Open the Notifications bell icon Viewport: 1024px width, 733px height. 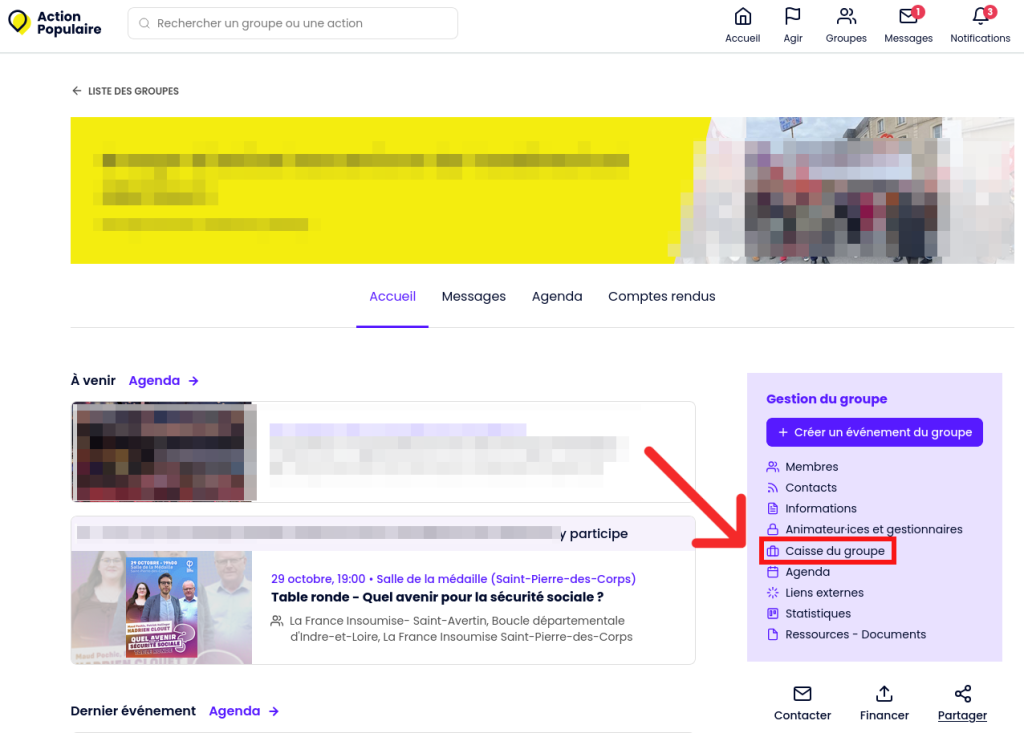(x=980, y=16)
